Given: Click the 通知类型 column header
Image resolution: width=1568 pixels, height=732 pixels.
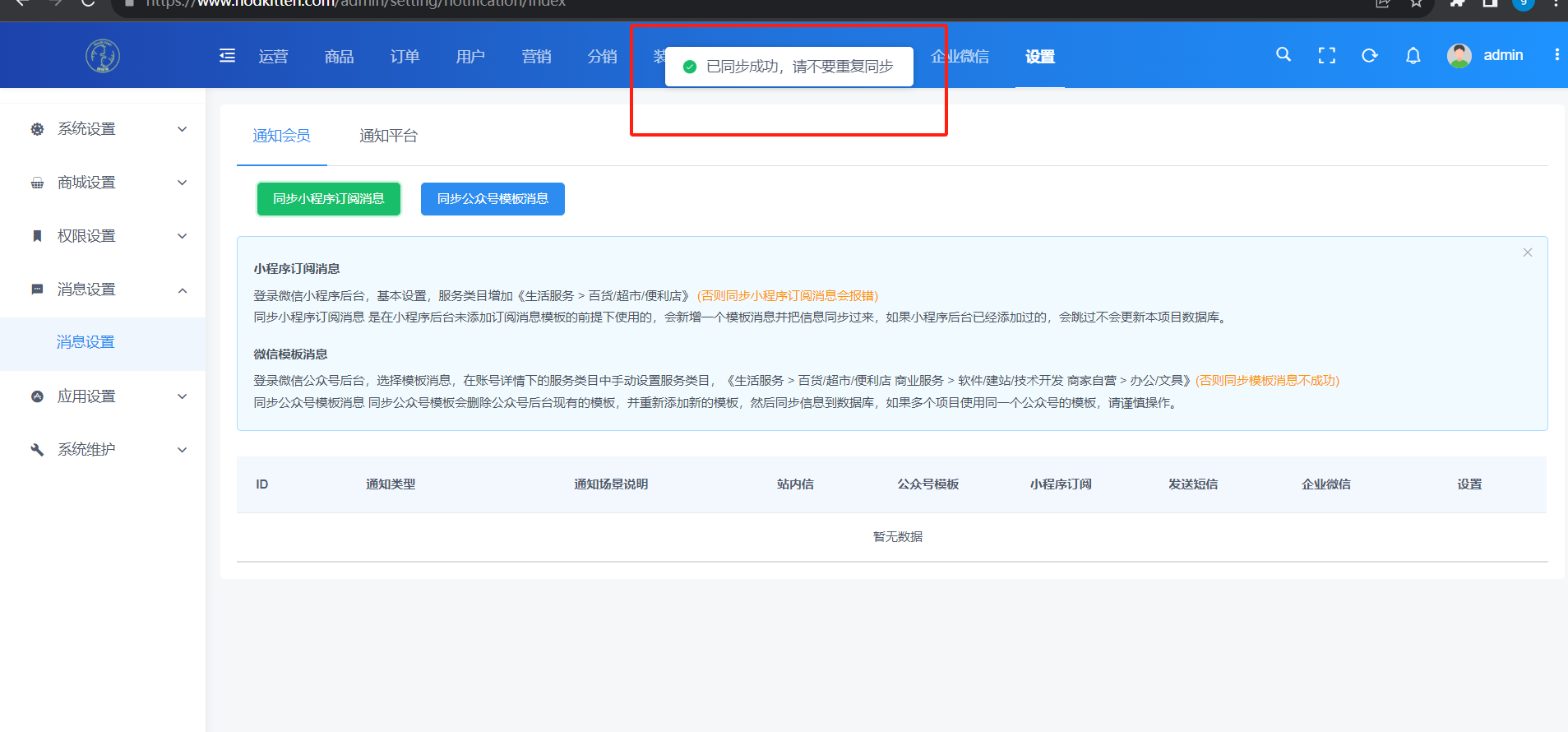Looking at the screenshot, I should point(391,484).
